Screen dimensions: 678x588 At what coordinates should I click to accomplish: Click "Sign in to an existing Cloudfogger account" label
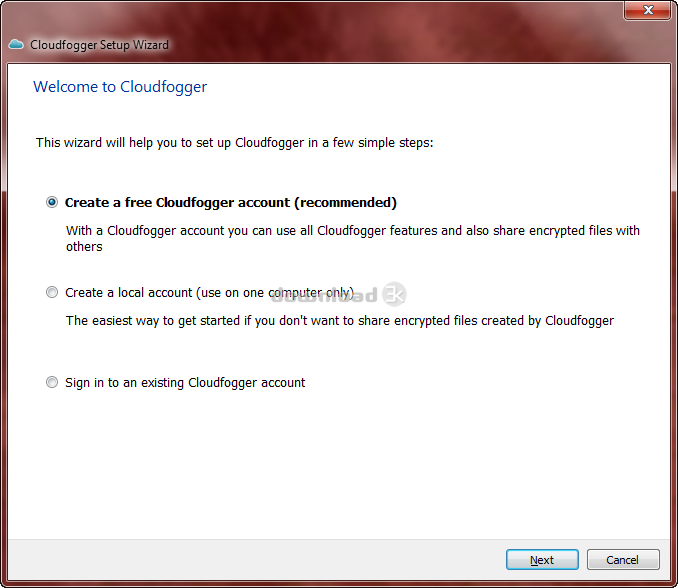pos(185,383)
